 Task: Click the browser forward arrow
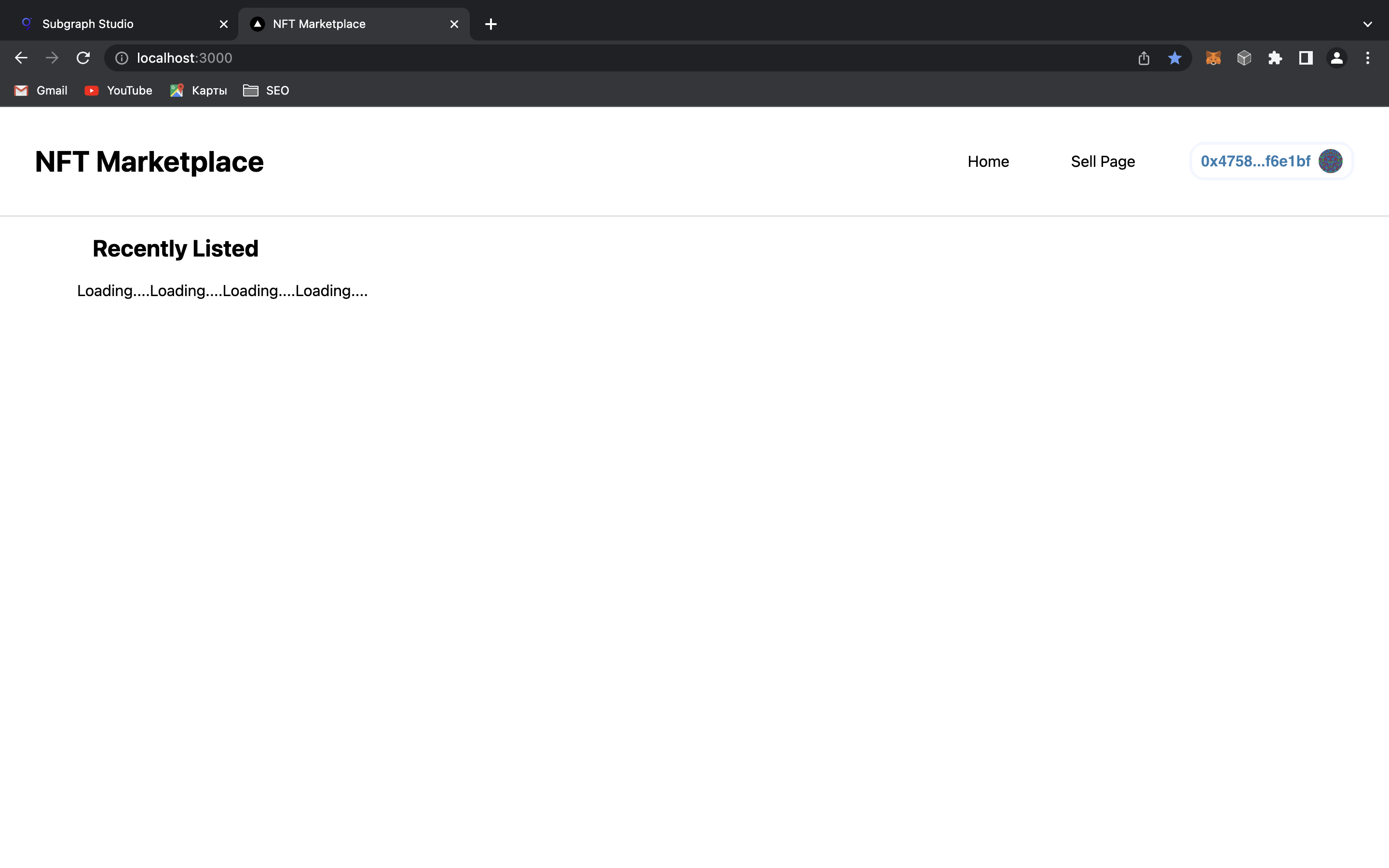click(52, 58)
